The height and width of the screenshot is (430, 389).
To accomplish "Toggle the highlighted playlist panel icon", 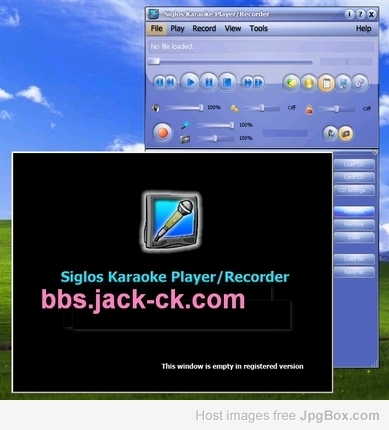I will (x=326, y=83).
